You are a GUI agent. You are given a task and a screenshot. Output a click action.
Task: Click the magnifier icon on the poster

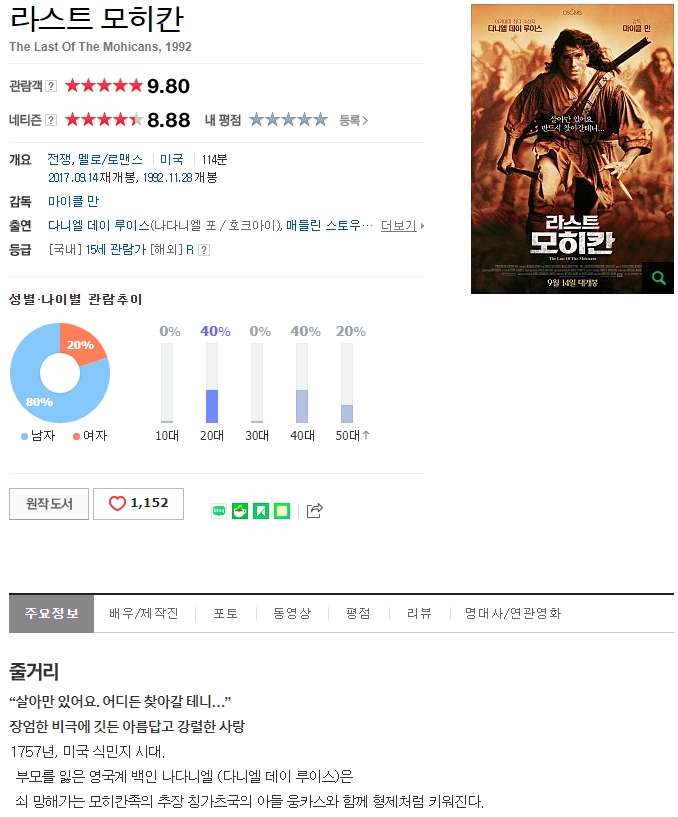(x=659, y=278)
